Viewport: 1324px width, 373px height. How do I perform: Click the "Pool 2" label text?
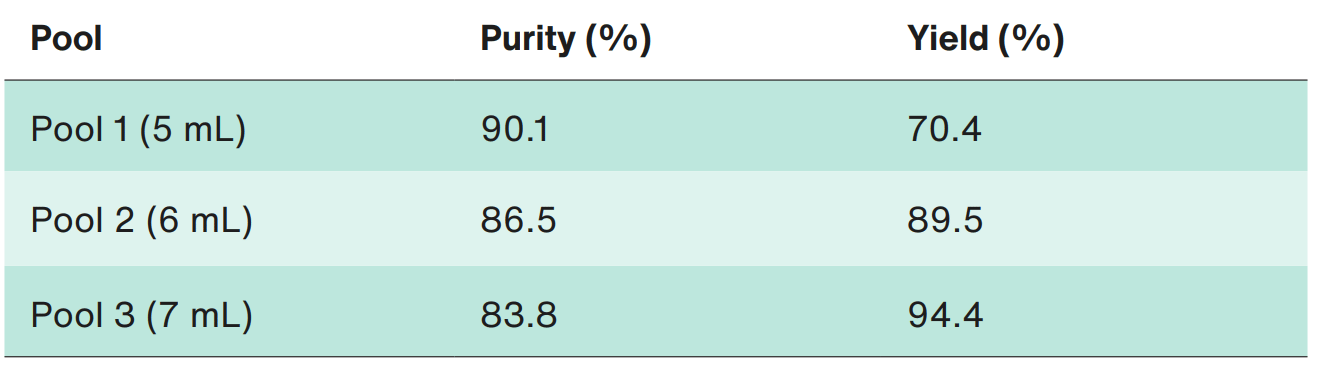click(x=83, y=220)
